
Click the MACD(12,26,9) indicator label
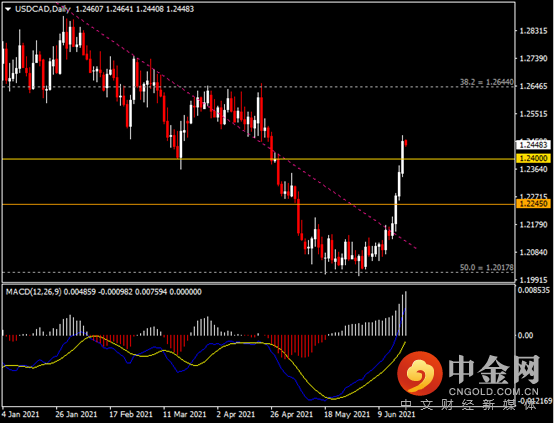click(34, 292)
